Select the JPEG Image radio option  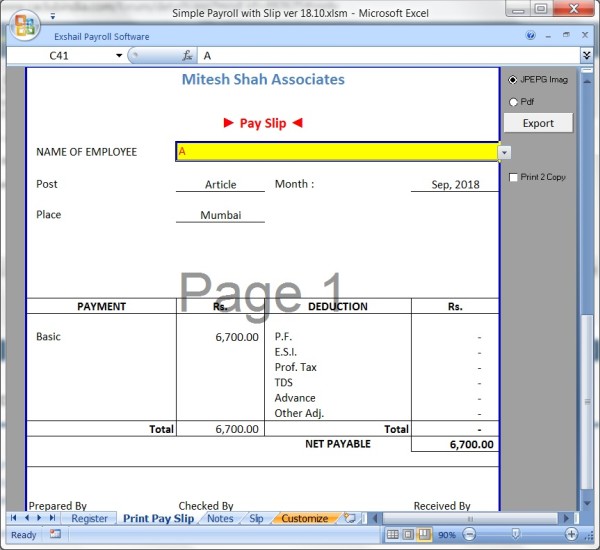point(513,80)
